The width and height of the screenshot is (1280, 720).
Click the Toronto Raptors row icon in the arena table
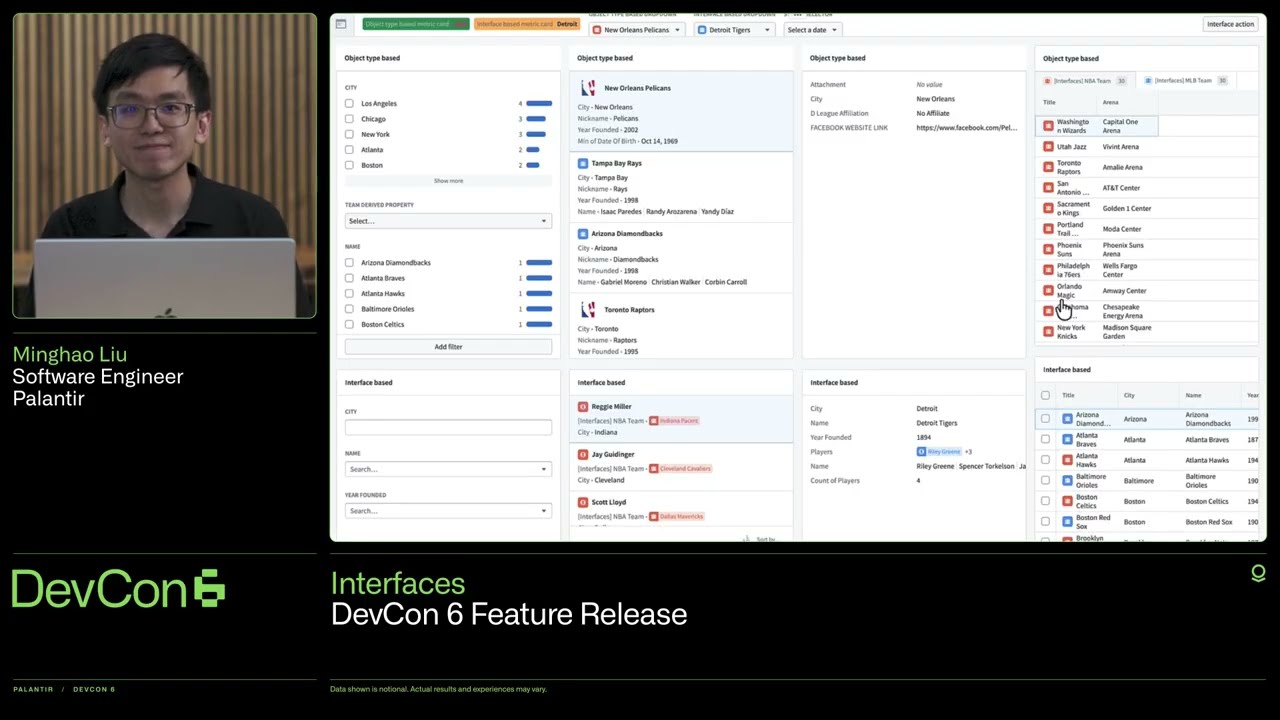coord(1048,167)
